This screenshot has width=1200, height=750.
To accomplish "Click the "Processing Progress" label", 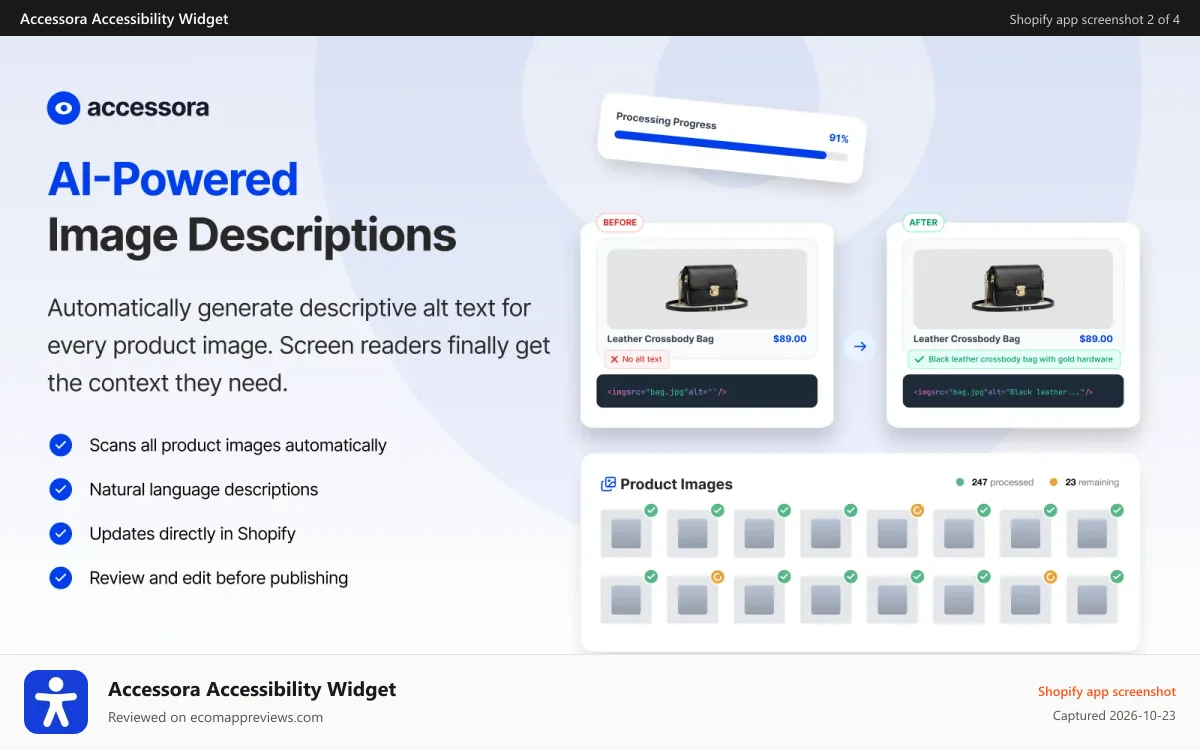I will (666, 121).
